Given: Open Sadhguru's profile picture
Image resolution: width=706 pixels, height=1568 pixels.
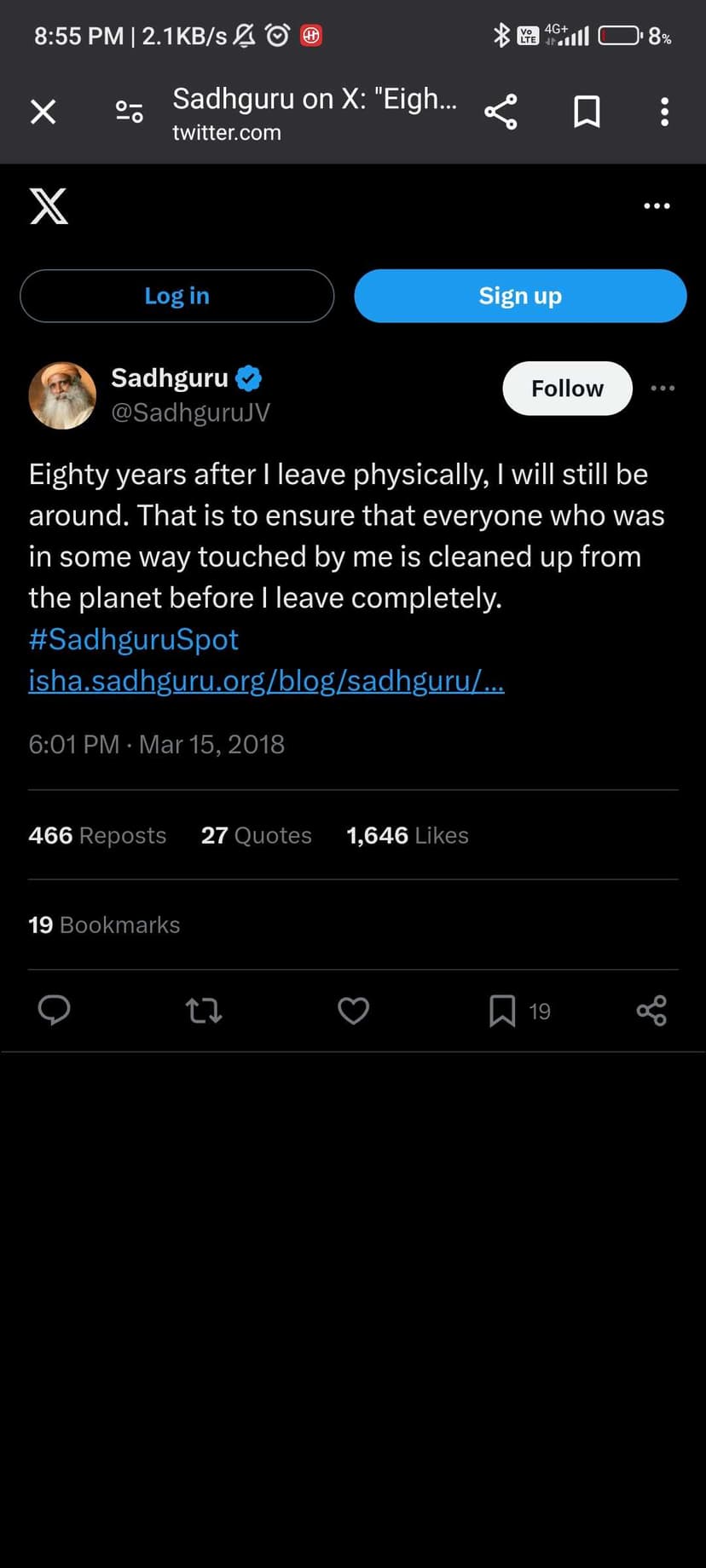Looking at the screenshot, I should coord(62,395).
